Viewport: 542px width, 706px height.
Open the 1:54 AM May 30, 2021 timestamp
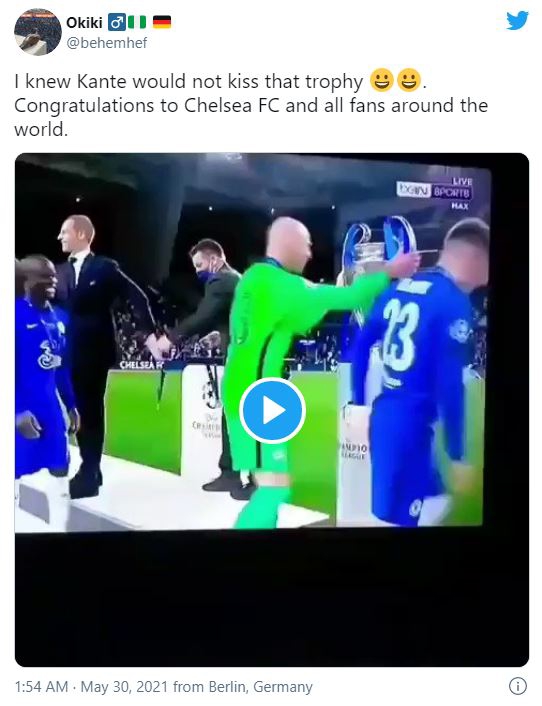click(91, 687)
